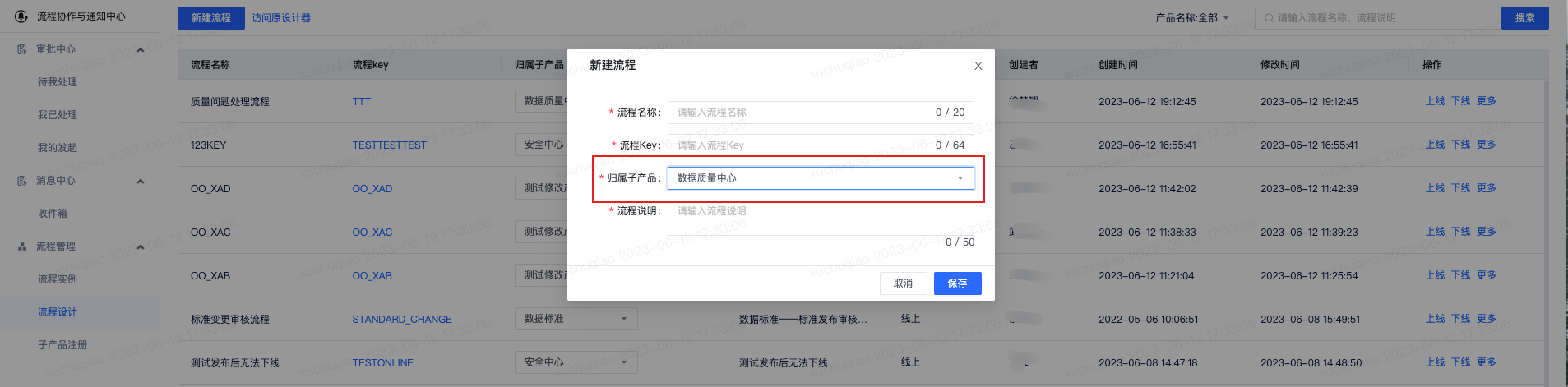Focus the 流程Key input field
The image size is (1568, 387).
point(821,145)
